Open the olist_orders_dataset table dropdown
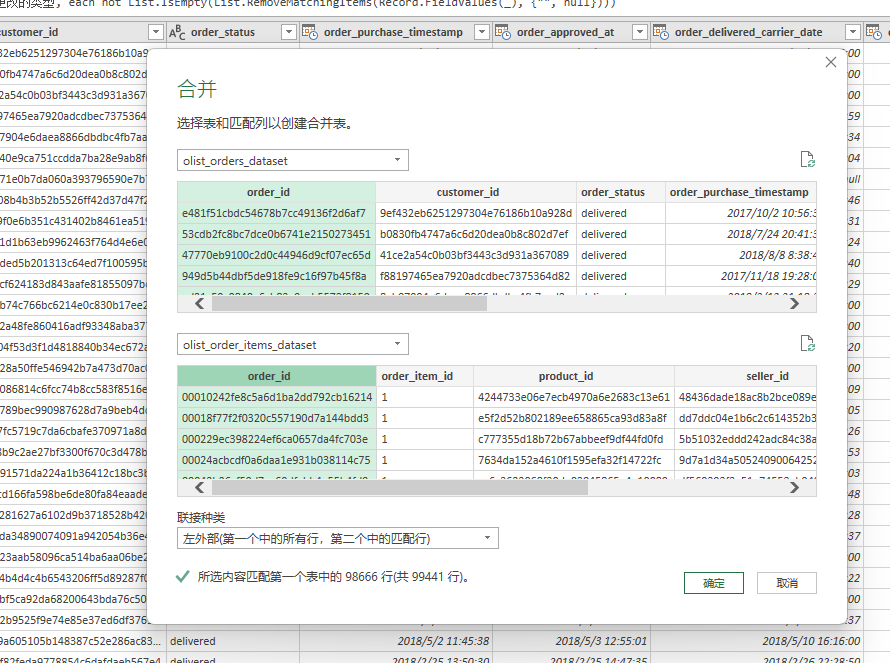Image resolution: width=890 pixels, height=663 pixels. coord(293,161)
